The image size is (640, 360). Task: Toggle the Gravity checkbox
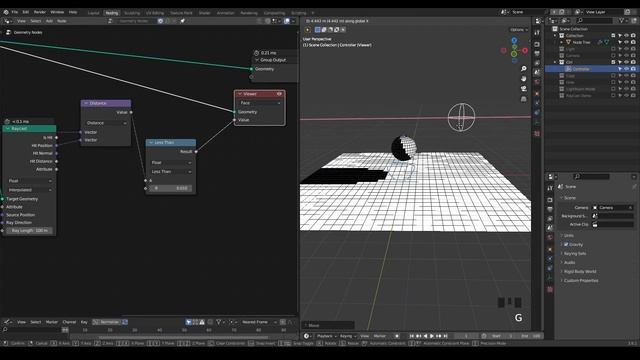pyautogui.click(x=566, y=244)
